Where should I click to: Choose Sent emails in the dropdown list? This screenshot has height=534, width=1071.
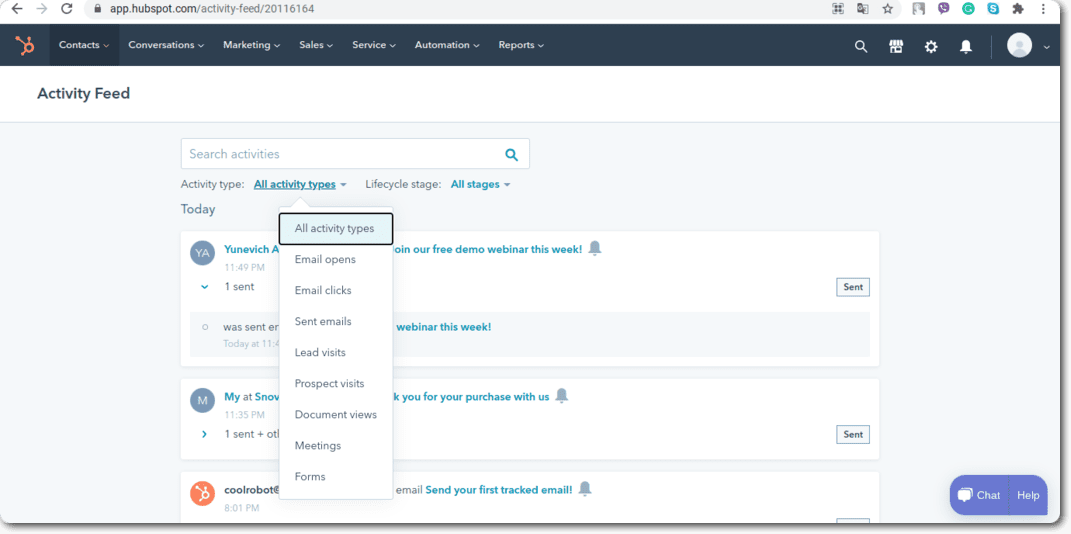pos(323,322)
